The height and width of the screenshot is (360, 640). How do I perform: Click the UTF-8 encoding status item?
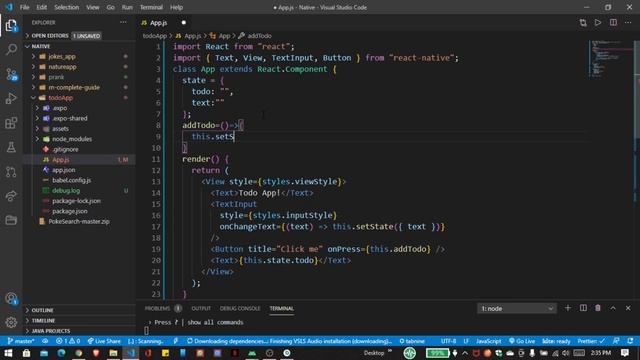449,341
